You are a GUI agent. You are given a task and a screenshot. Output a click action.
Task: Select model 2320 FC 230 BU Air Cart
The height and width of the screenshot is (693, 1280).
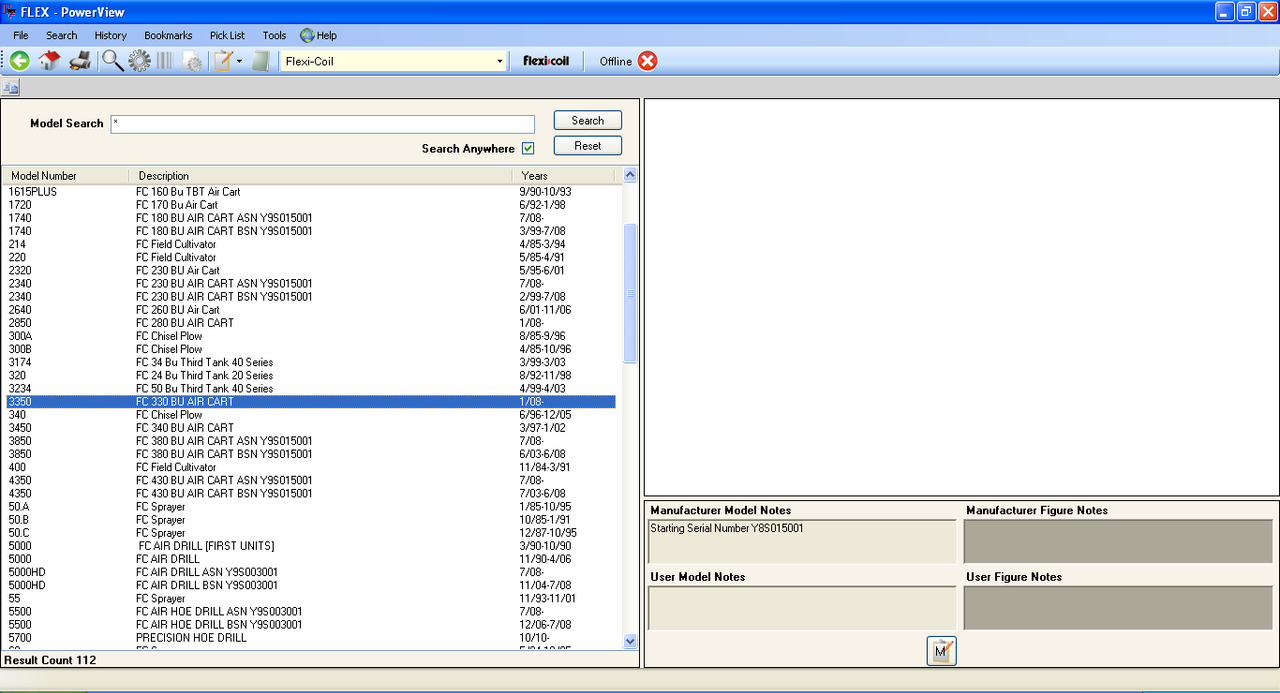point(309,270)
